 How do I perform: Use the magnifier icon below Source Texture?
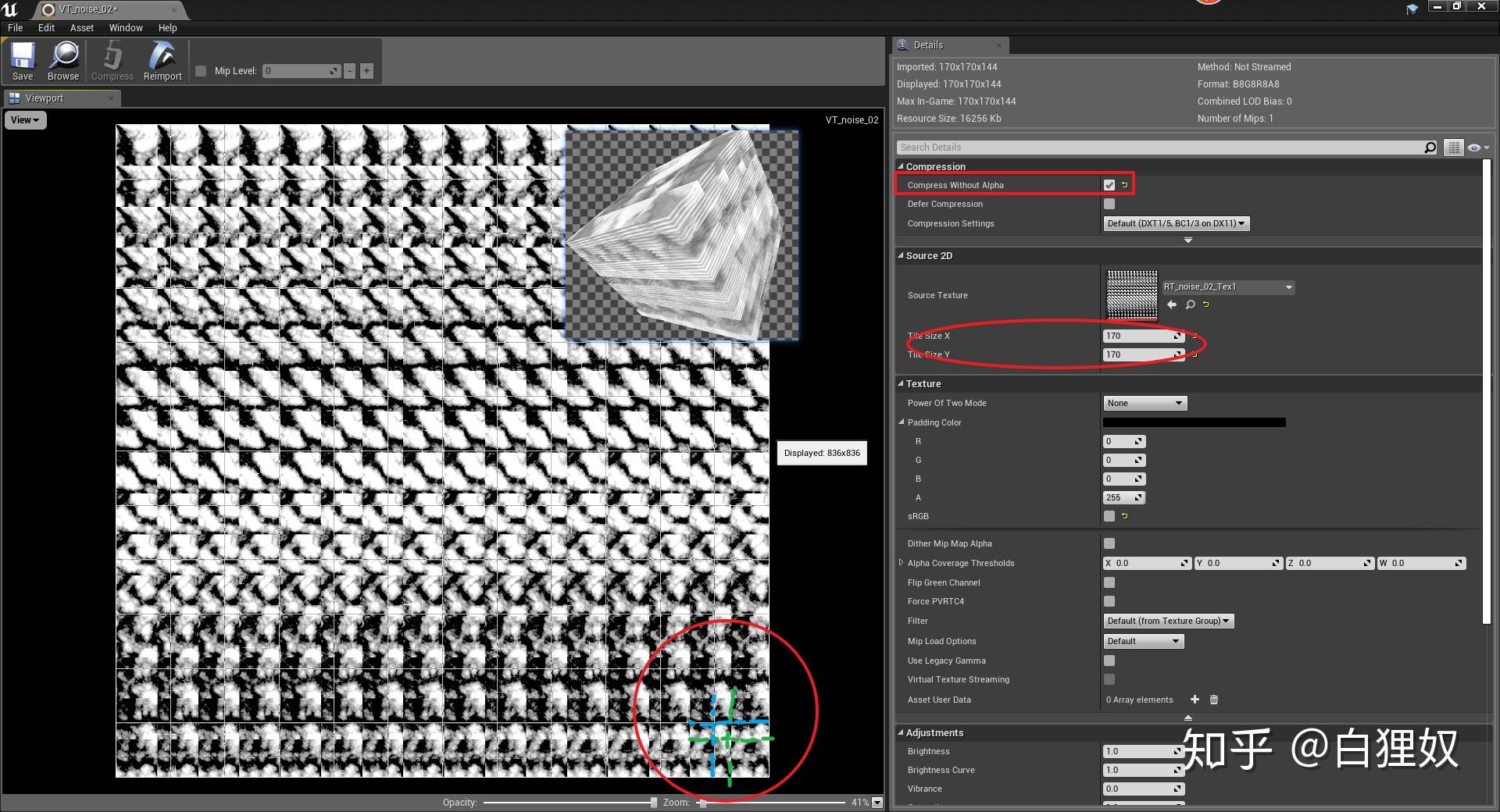pos(1189,304)
